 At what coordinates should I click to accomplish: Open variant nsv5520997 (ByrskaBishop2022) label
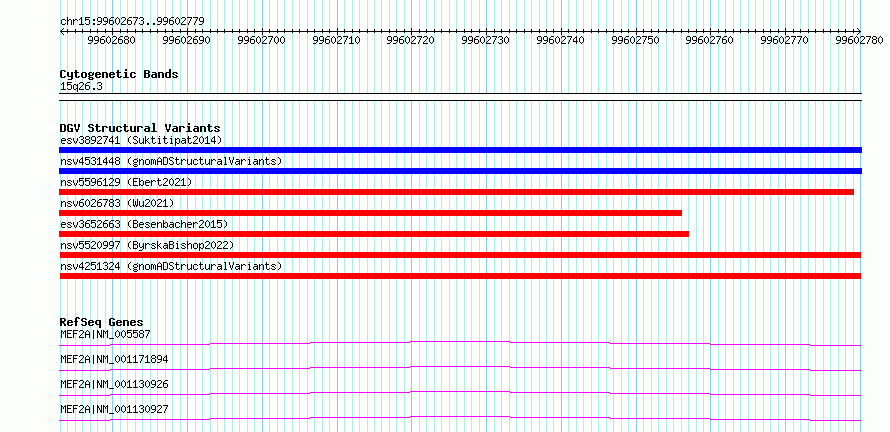(x=146, y=245)
